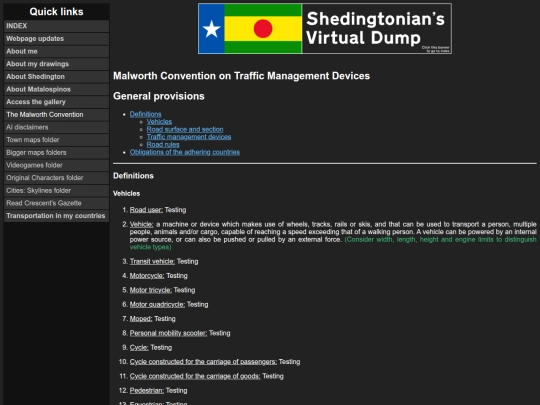Open The Malworth Convention link
The image size is (540, 405).
[56, 115]
